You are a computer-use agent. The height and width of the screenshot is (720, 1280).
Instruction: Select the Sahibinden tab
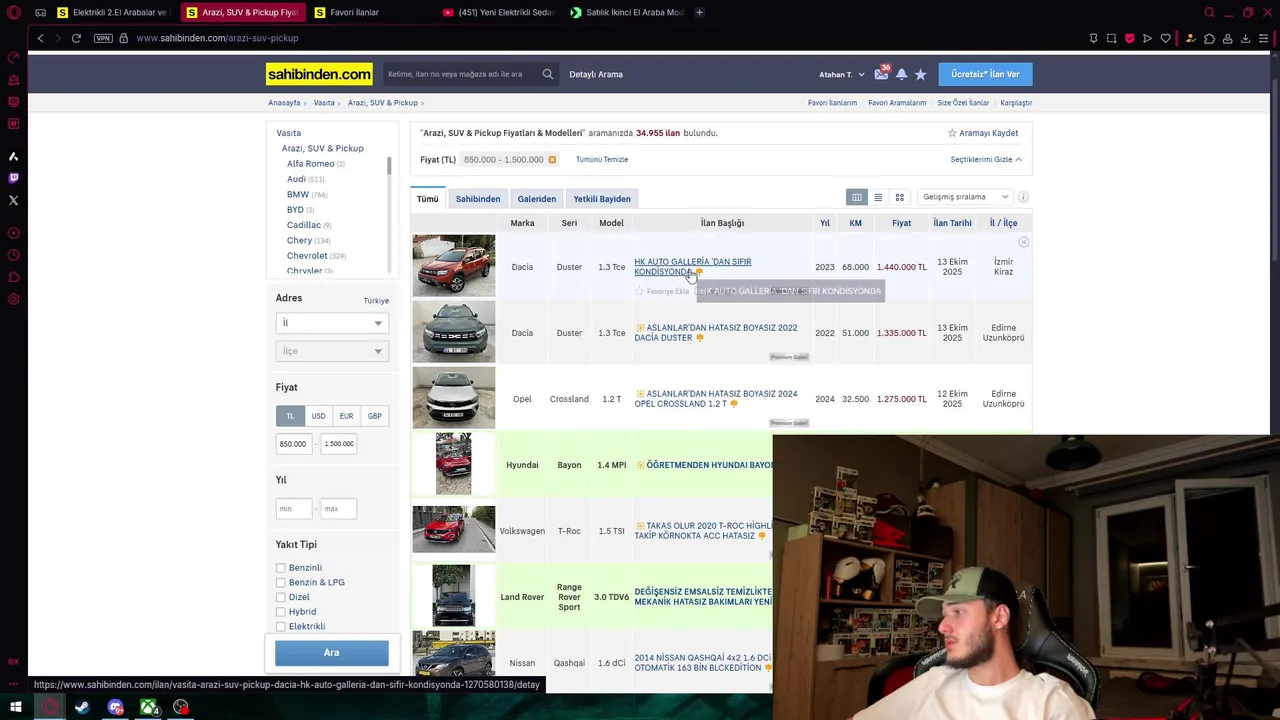[478, 199]
